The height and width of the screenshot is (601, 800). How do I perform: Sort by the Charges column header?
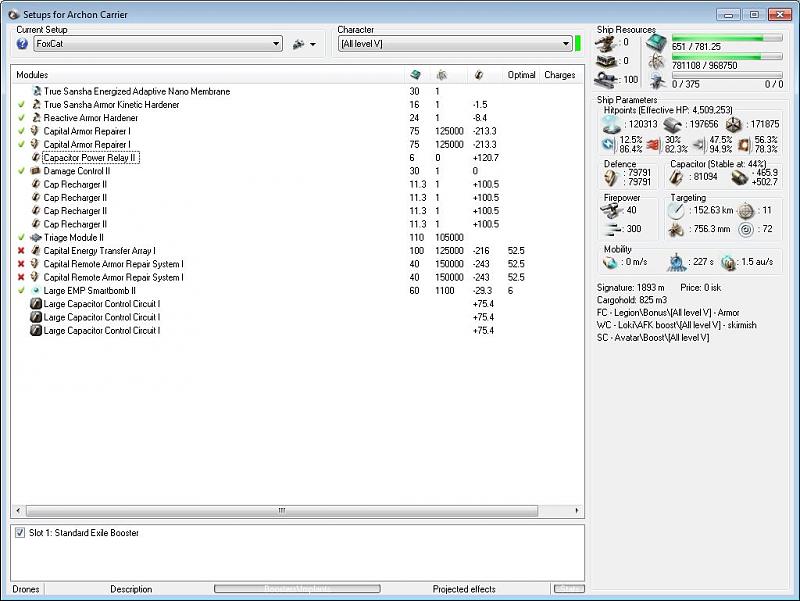click(560, 75)
